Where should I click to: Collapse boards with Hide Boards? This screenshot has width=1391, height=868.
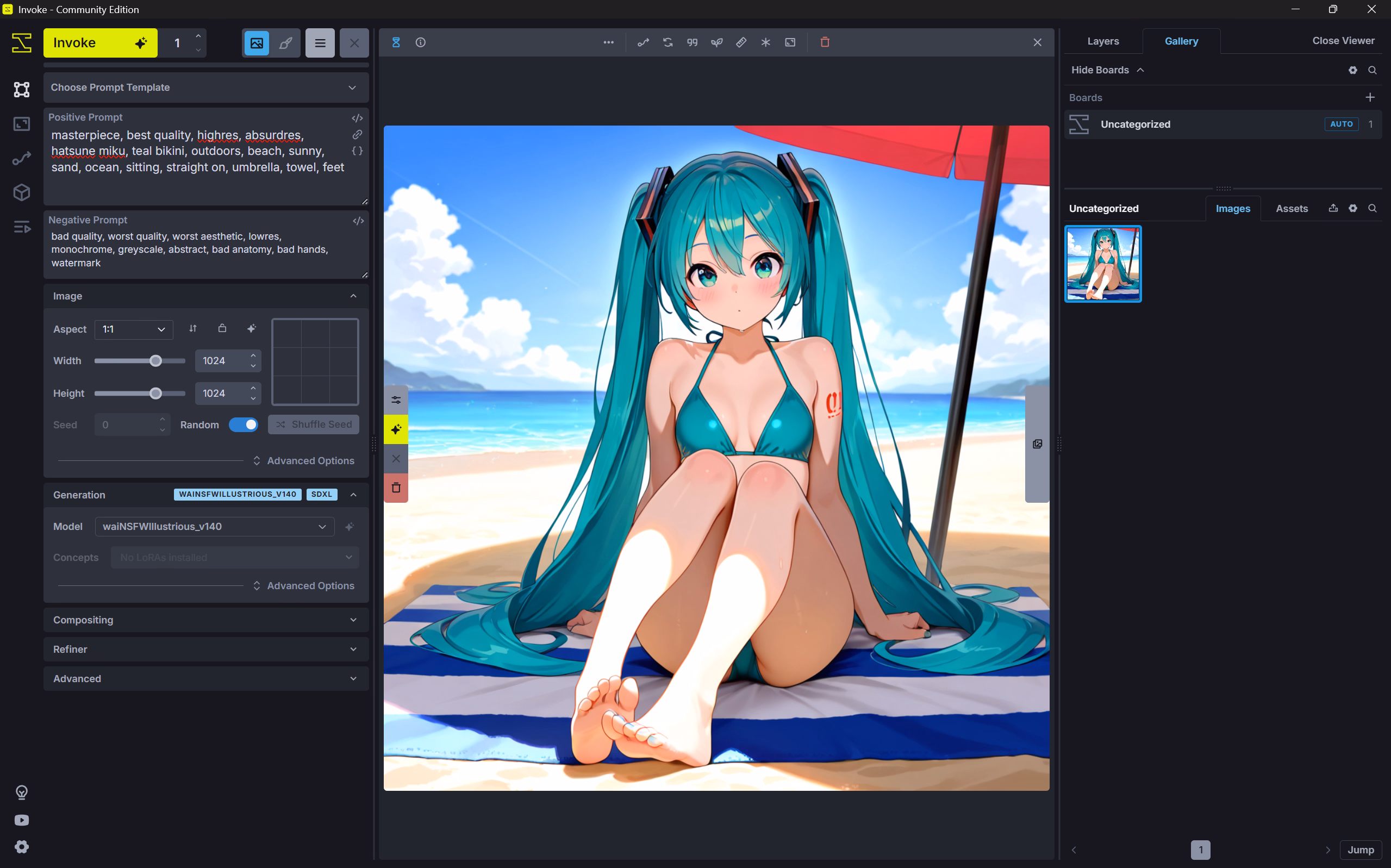coord(1107,70)
